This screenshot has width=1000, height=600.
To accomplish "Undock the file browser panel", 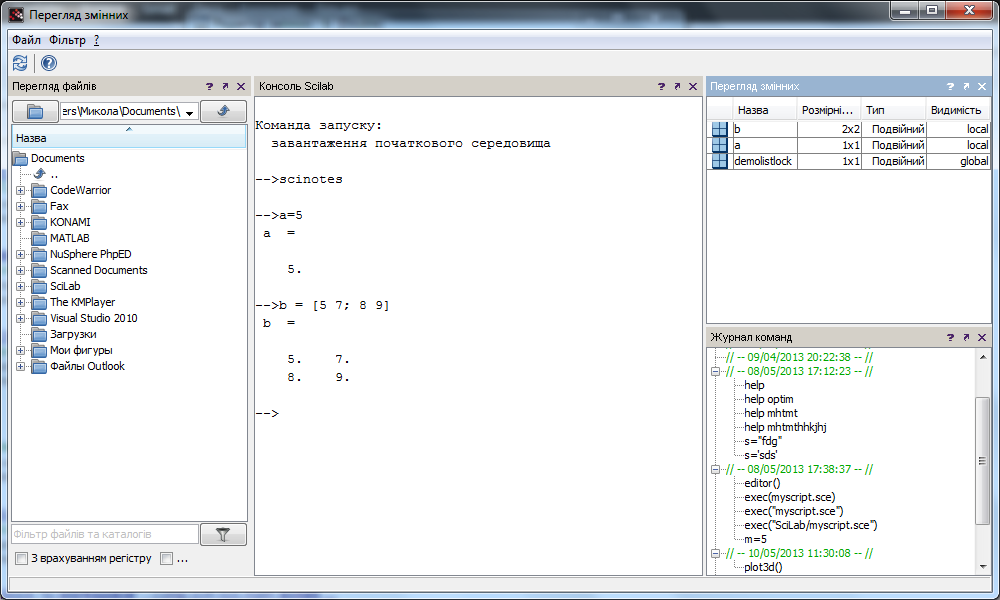I will (x=225, y=86).
